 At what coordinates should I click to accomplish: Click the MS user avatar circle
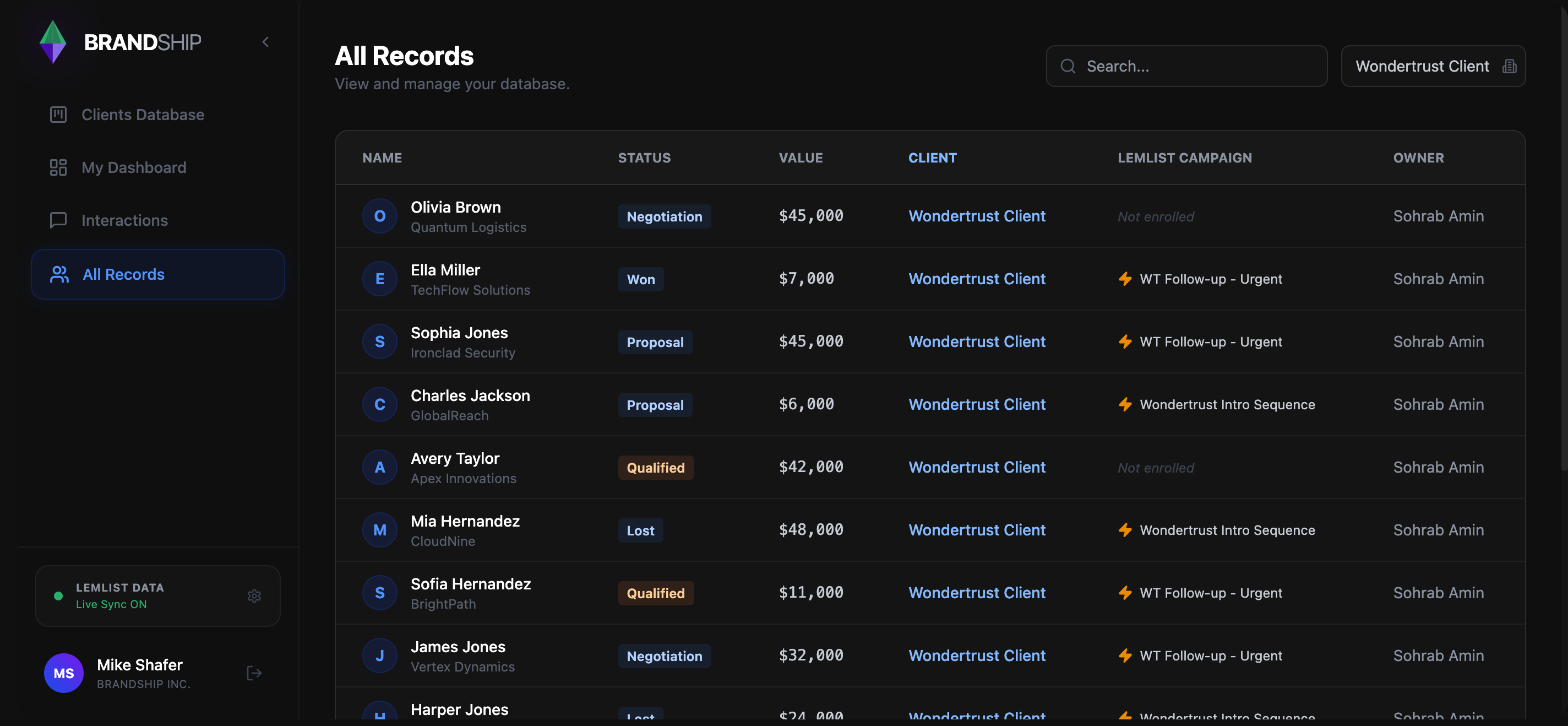click(x=64, y=673)
